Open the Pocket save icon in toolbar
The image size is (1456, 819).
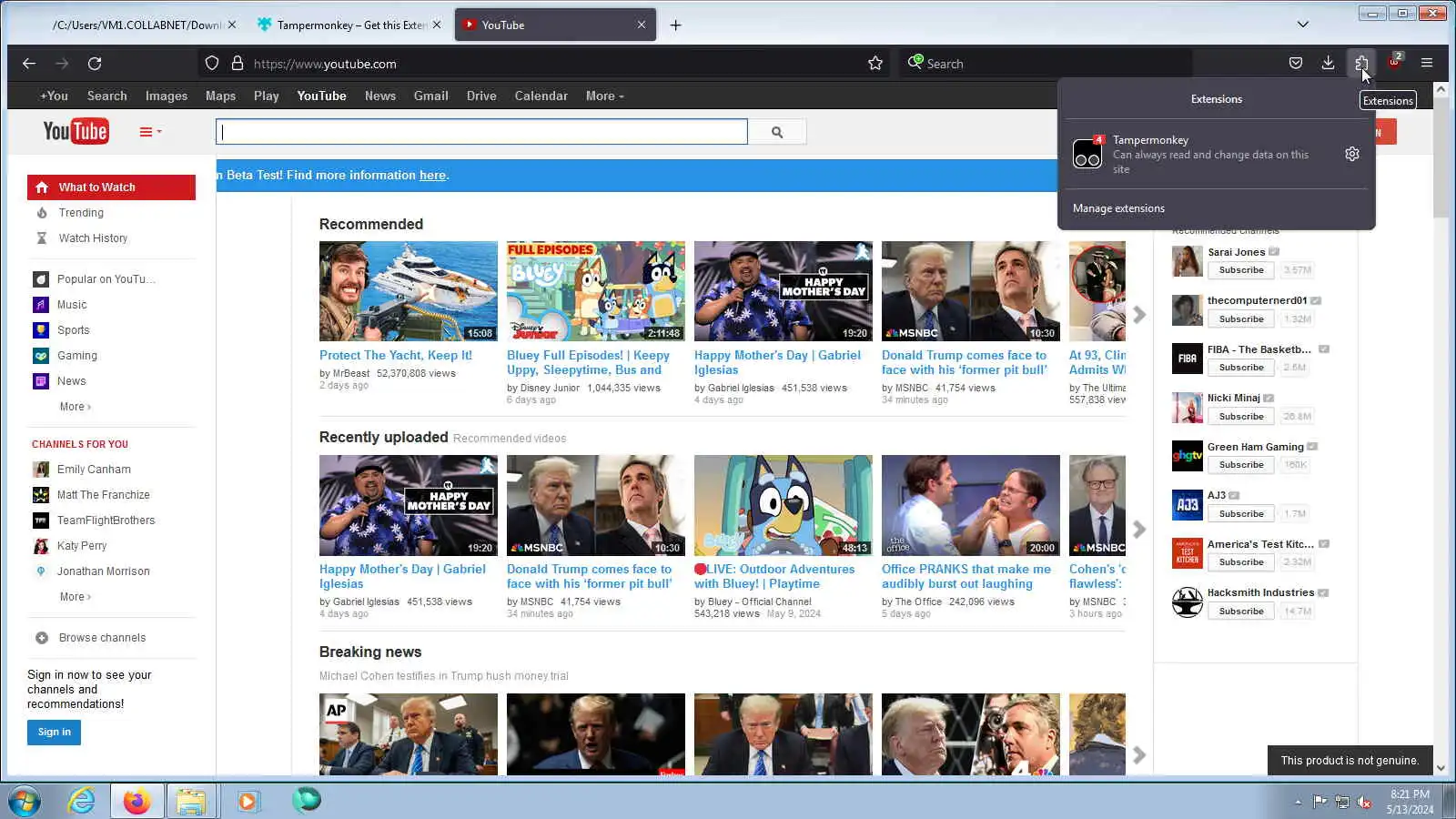click(x=1296, y=64)
